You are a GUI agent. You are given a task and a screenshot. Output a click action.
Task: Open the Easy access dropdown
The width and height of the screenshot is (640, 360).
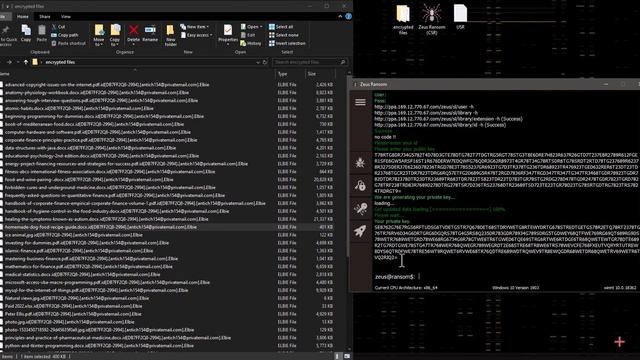196,35
